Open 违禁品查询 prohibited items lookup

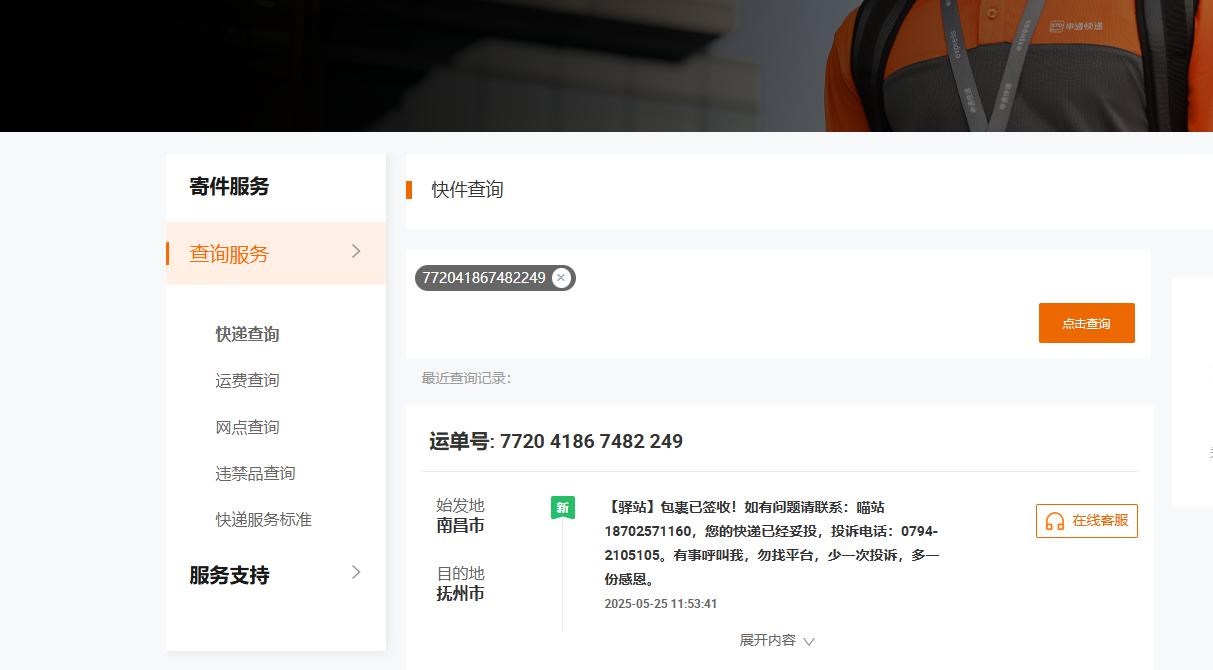pos(255,473)
